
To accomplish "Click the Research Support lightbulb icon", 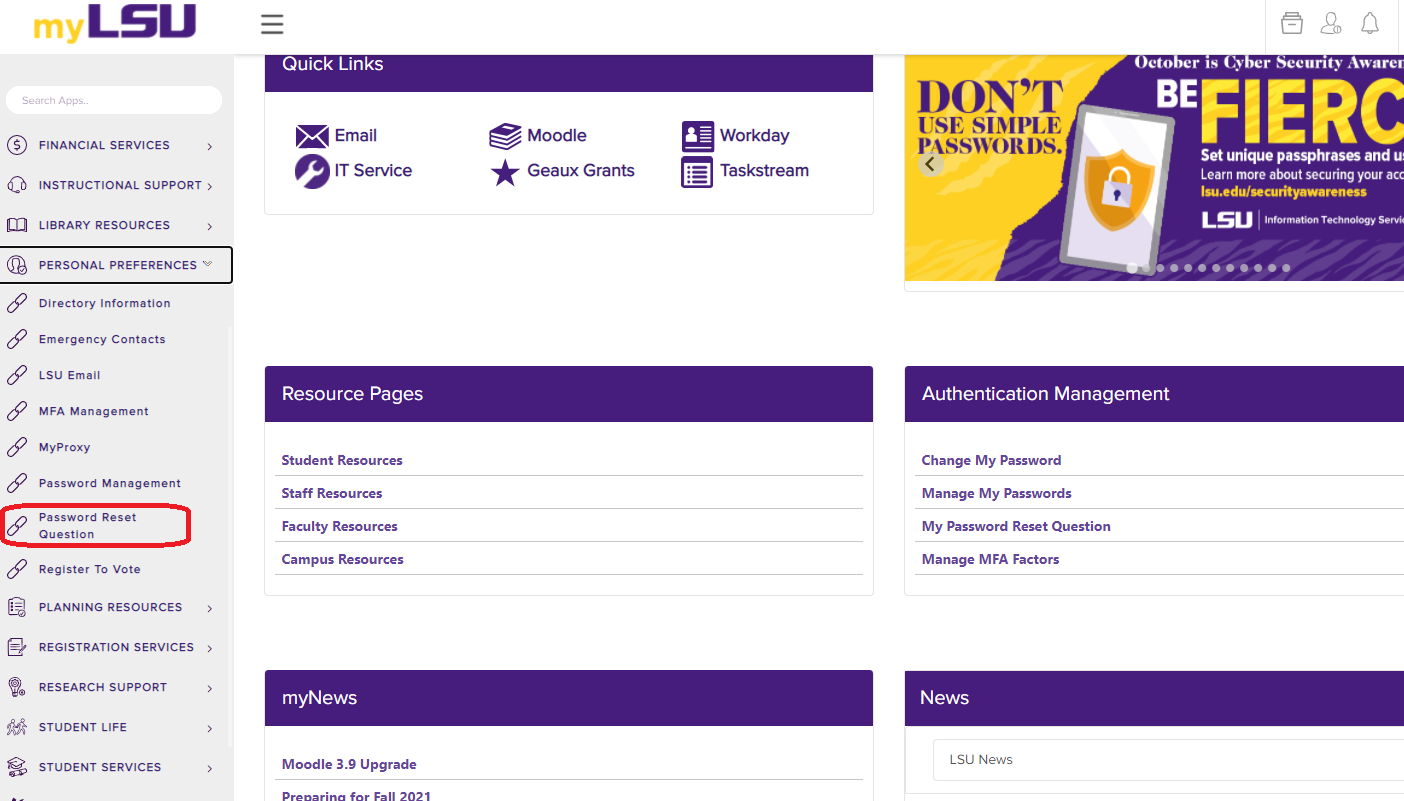I will tap(17, 687).
